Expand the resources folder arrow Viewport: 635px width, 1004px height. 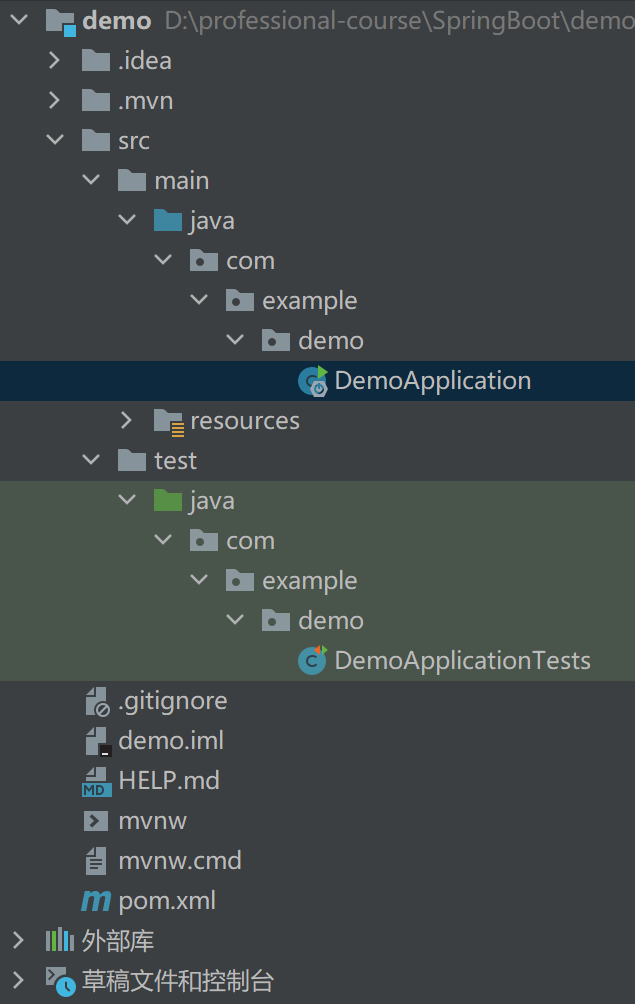point(127,421)
